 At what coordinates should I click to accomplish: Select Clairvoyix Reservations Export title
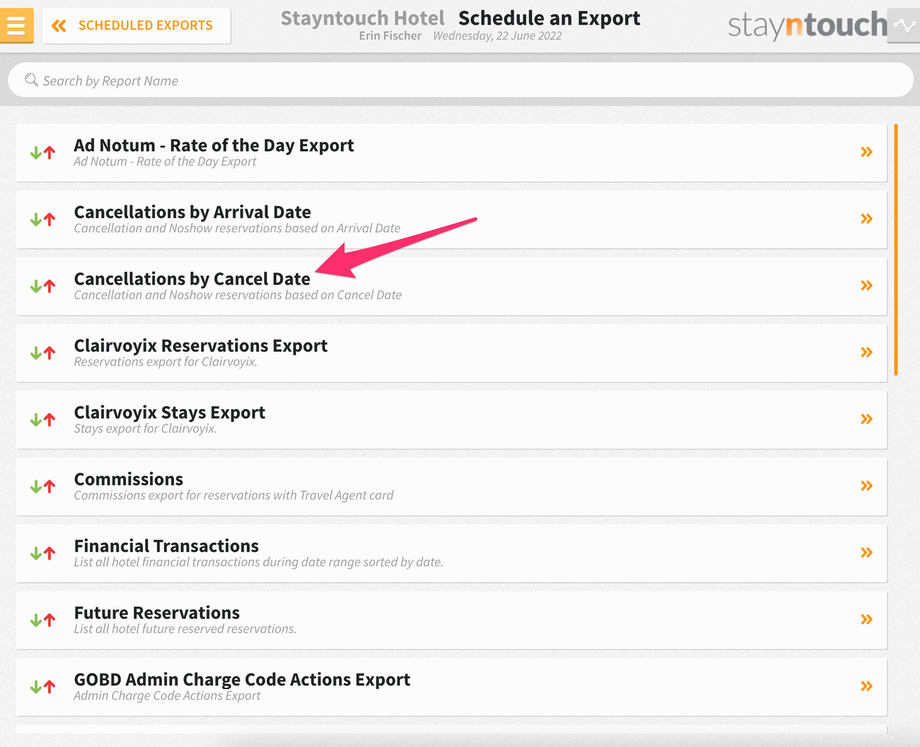click(201, 346)
